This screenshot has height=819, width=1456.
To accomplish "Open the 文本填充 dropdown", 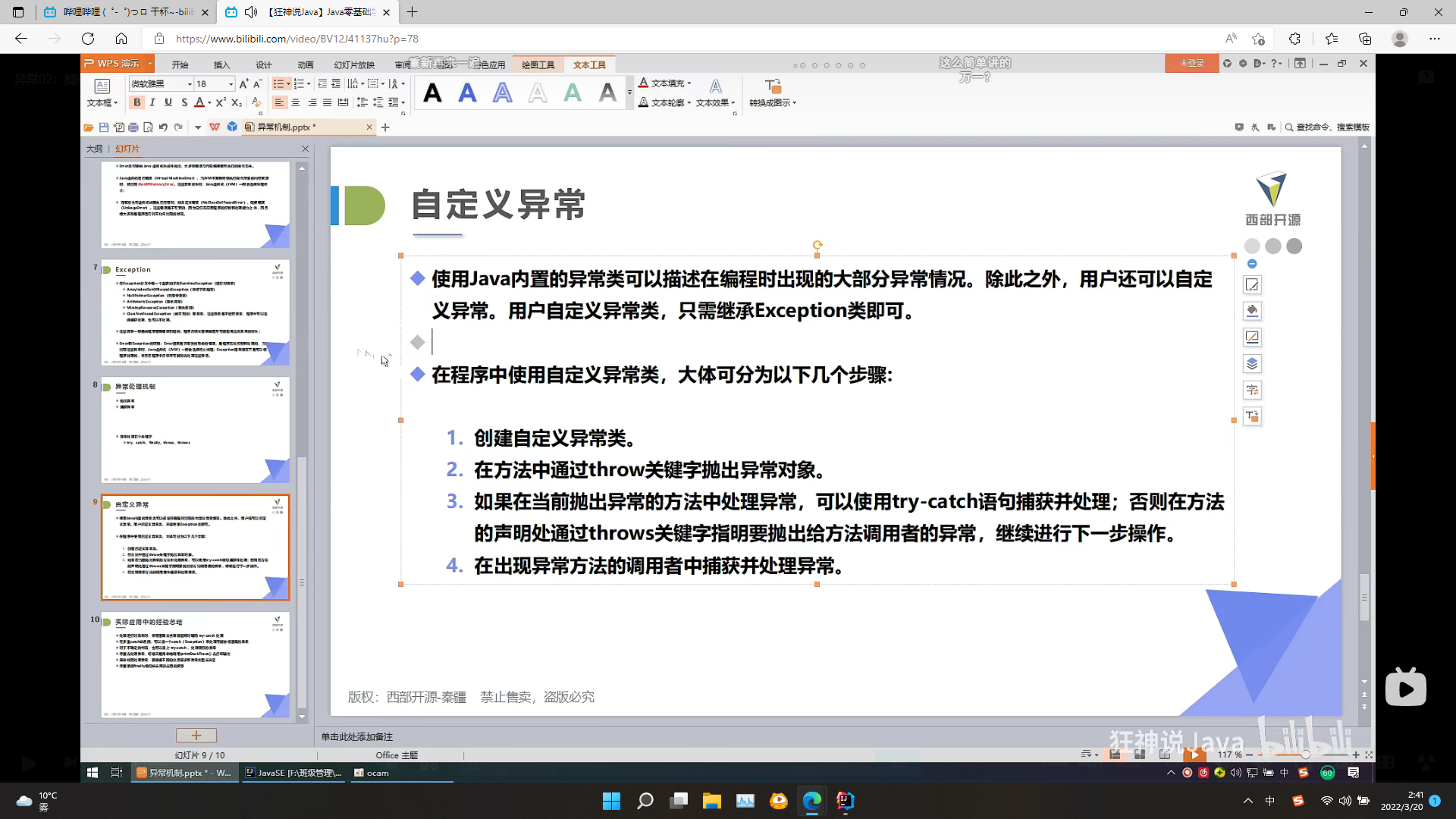I will 689,83.
